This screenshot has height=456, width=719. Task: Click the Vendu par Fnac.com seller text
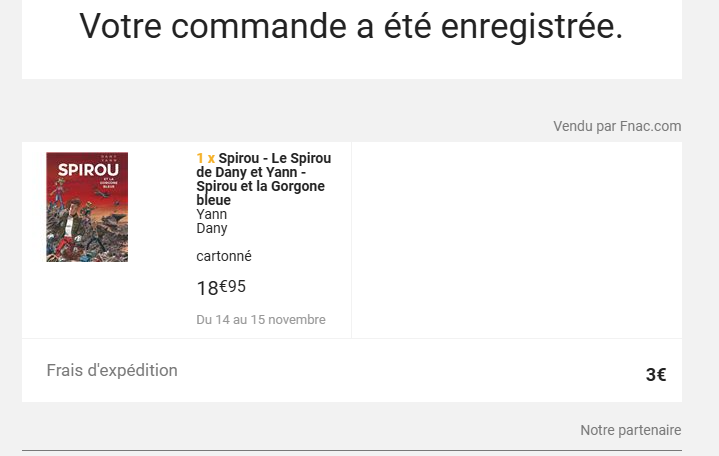tap(617, 126)
